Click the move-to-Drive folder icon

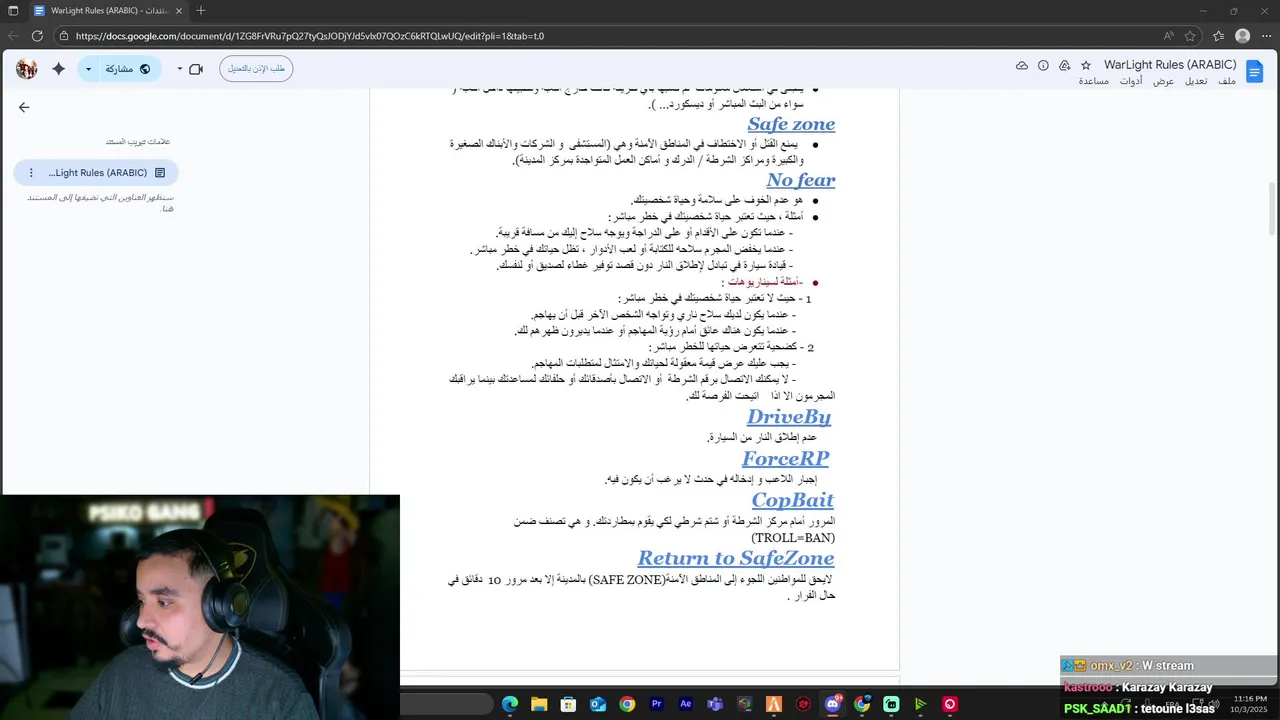pyautogui.click(x=1064, y=65)
